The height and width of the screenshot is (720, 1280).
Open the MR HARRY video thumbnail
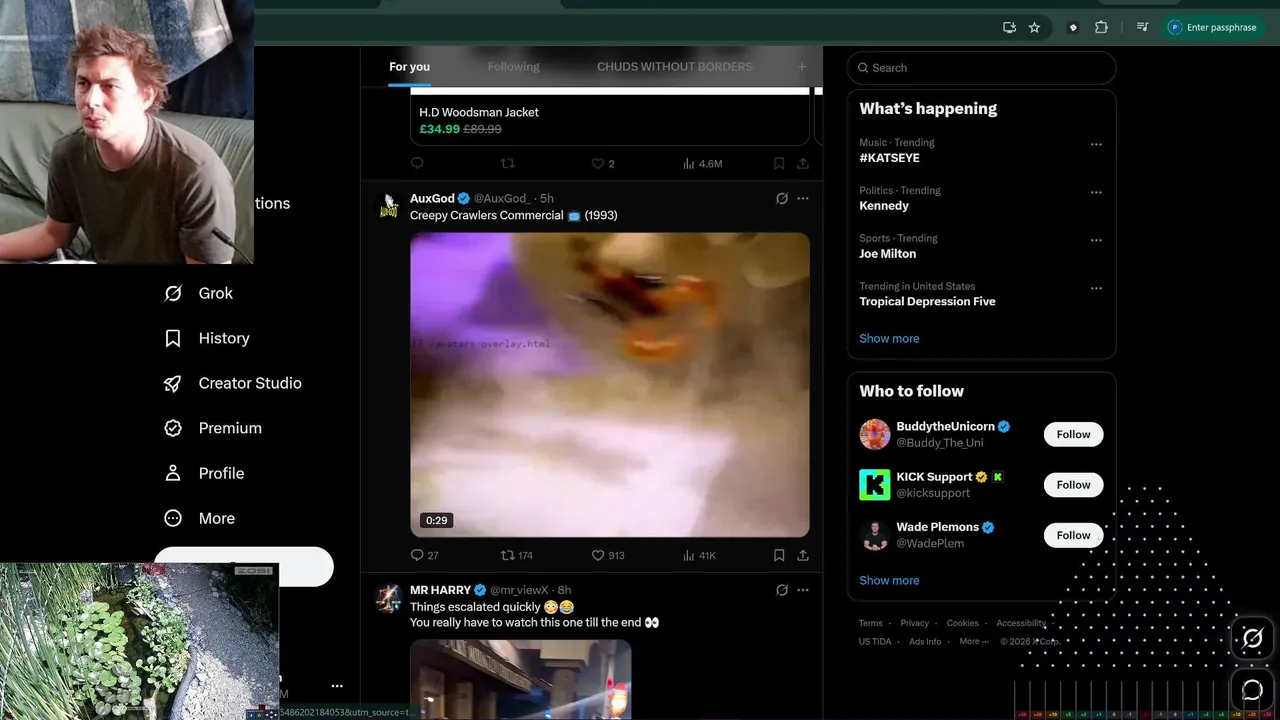point(521,679)
